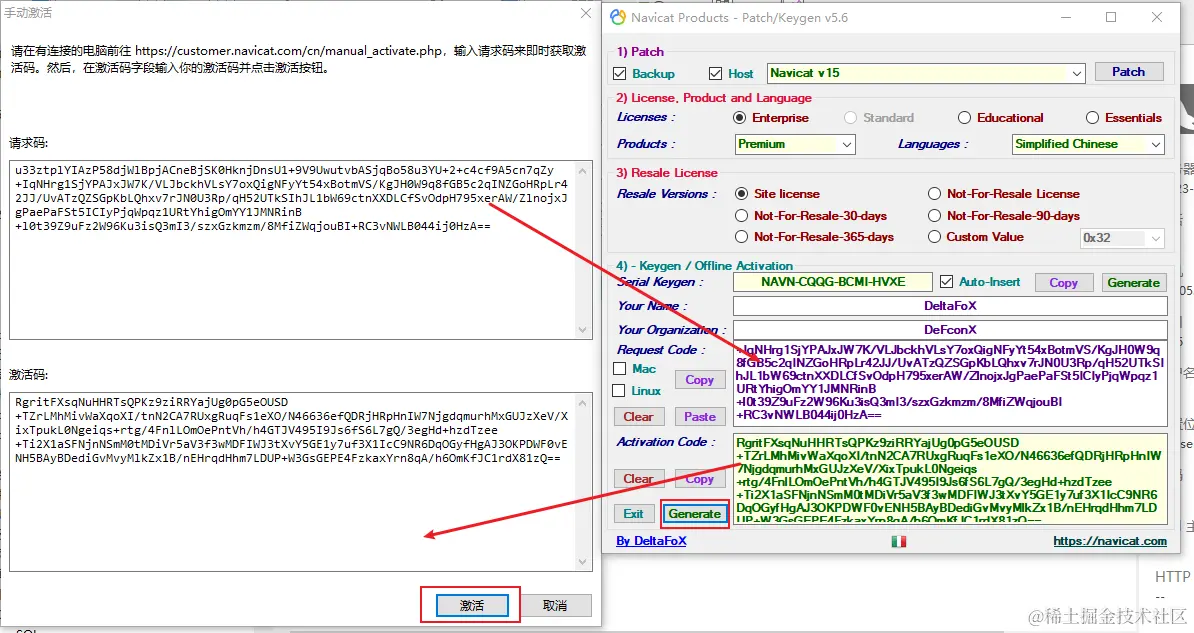Screen dimensions: 1194x633
Task: Click the Exit button
Action: 634,514
